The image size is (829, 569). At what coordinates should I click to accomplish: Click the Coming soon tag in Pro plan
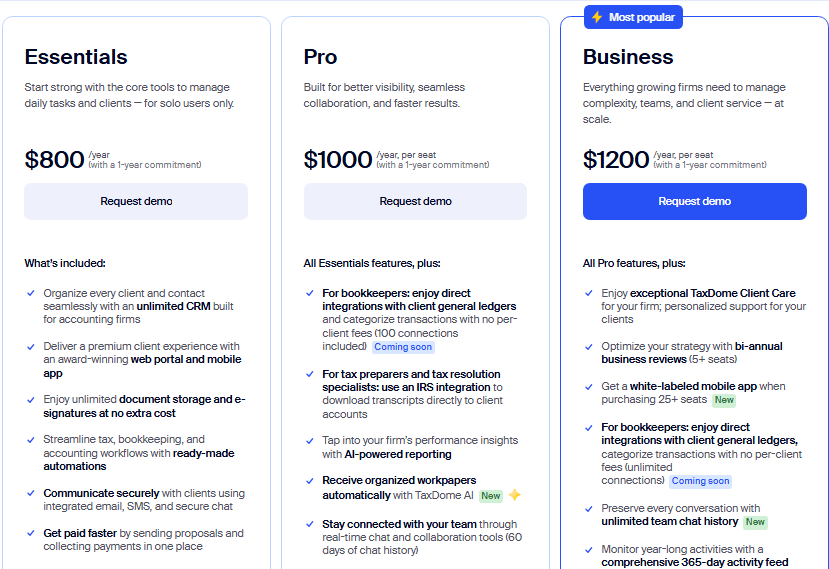(403, 348)
